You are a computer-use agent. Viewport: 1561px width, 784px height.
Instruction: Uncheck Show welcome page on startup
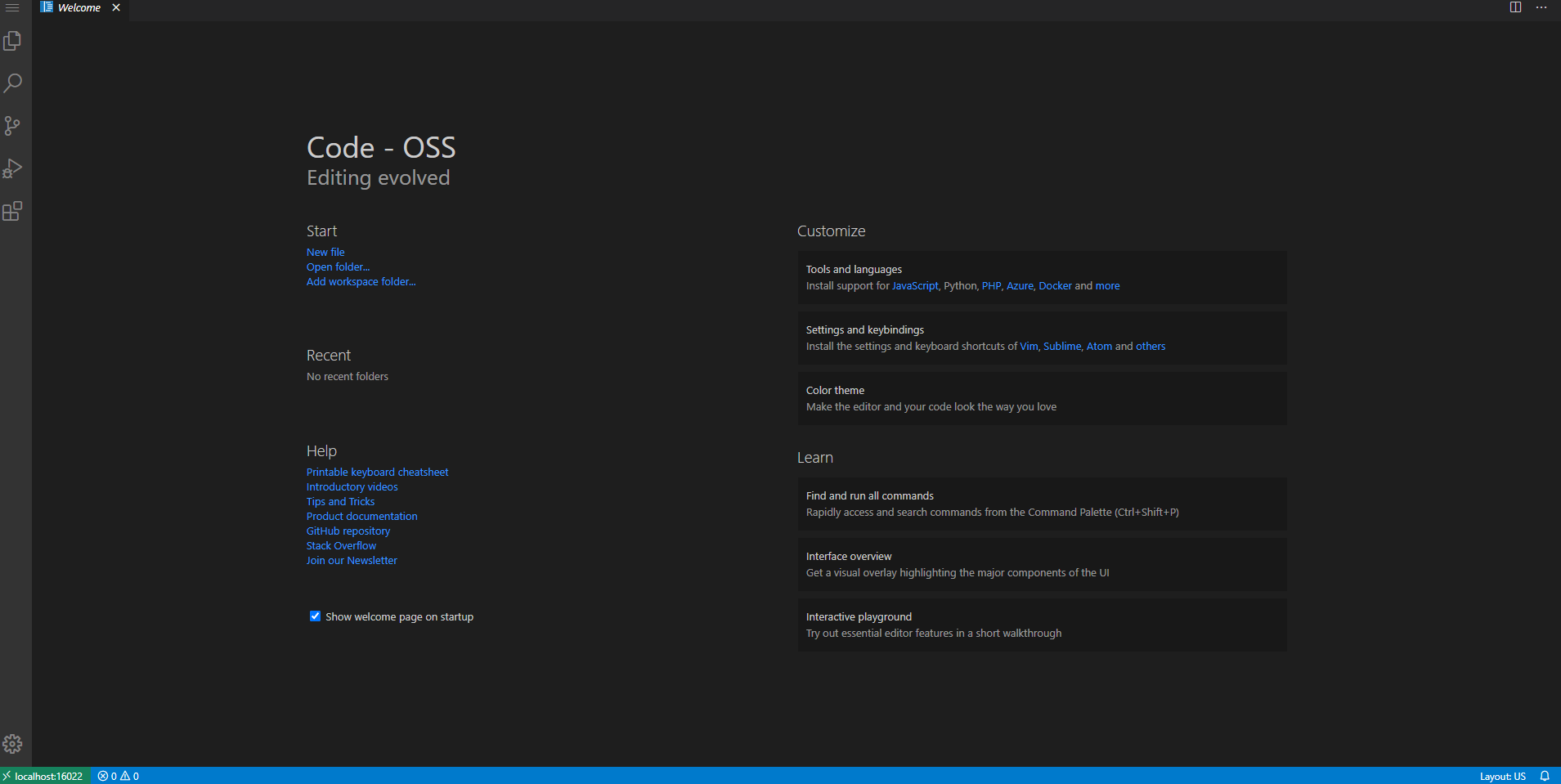[315, 616]
